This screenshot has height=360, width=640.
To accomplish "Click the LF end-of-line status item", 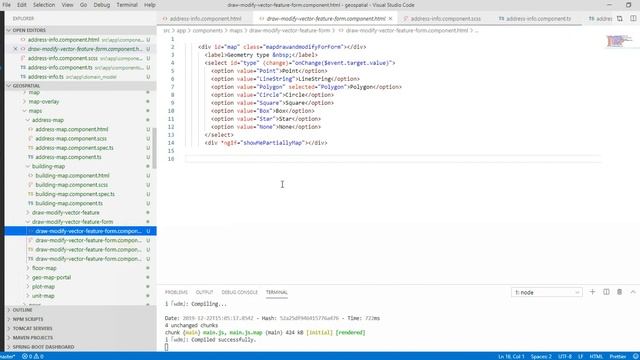I will click(x=580, y=356).
